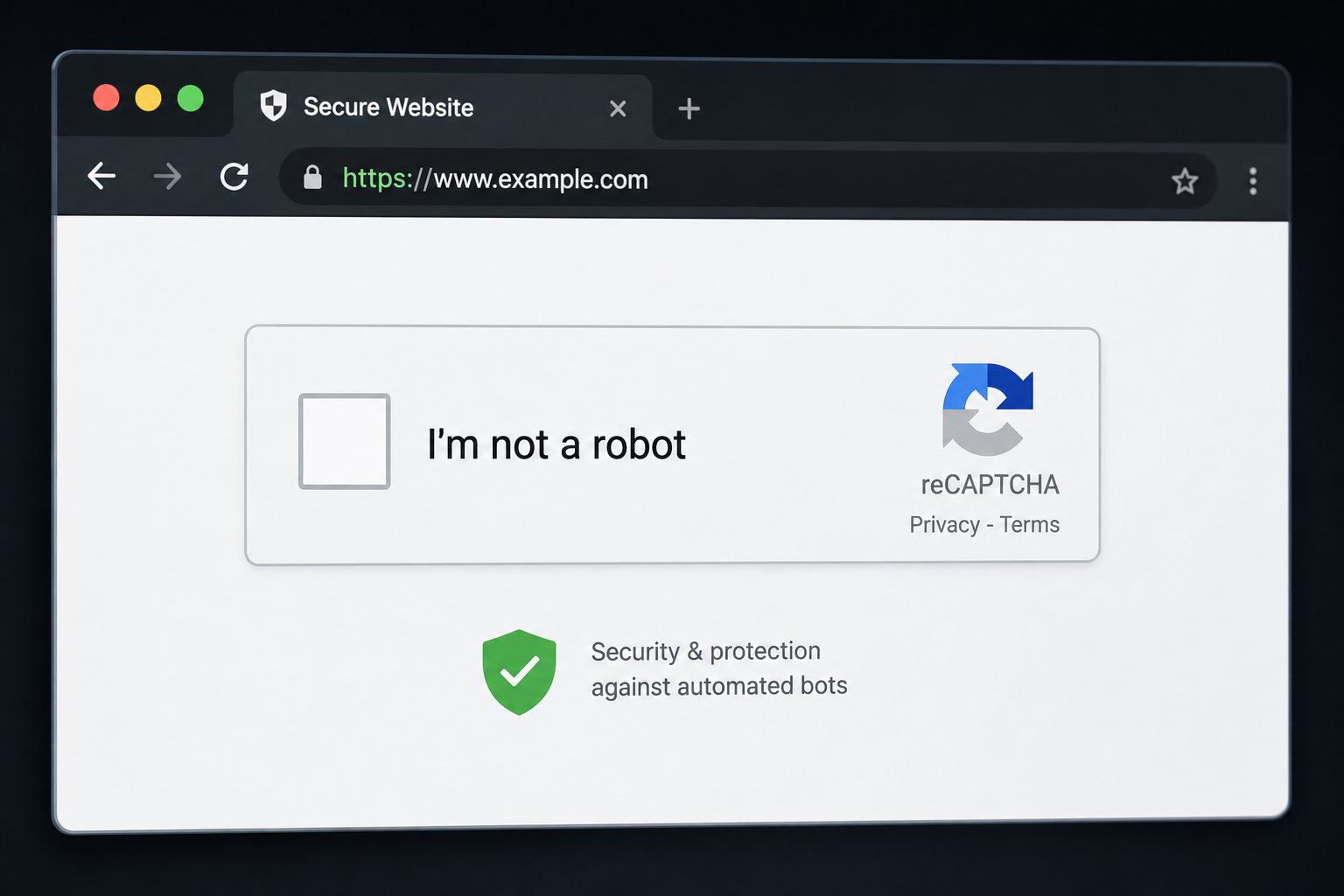
Task: Go forward with the forward arrow
Action: pyautogui.click(x=167, y=177)
